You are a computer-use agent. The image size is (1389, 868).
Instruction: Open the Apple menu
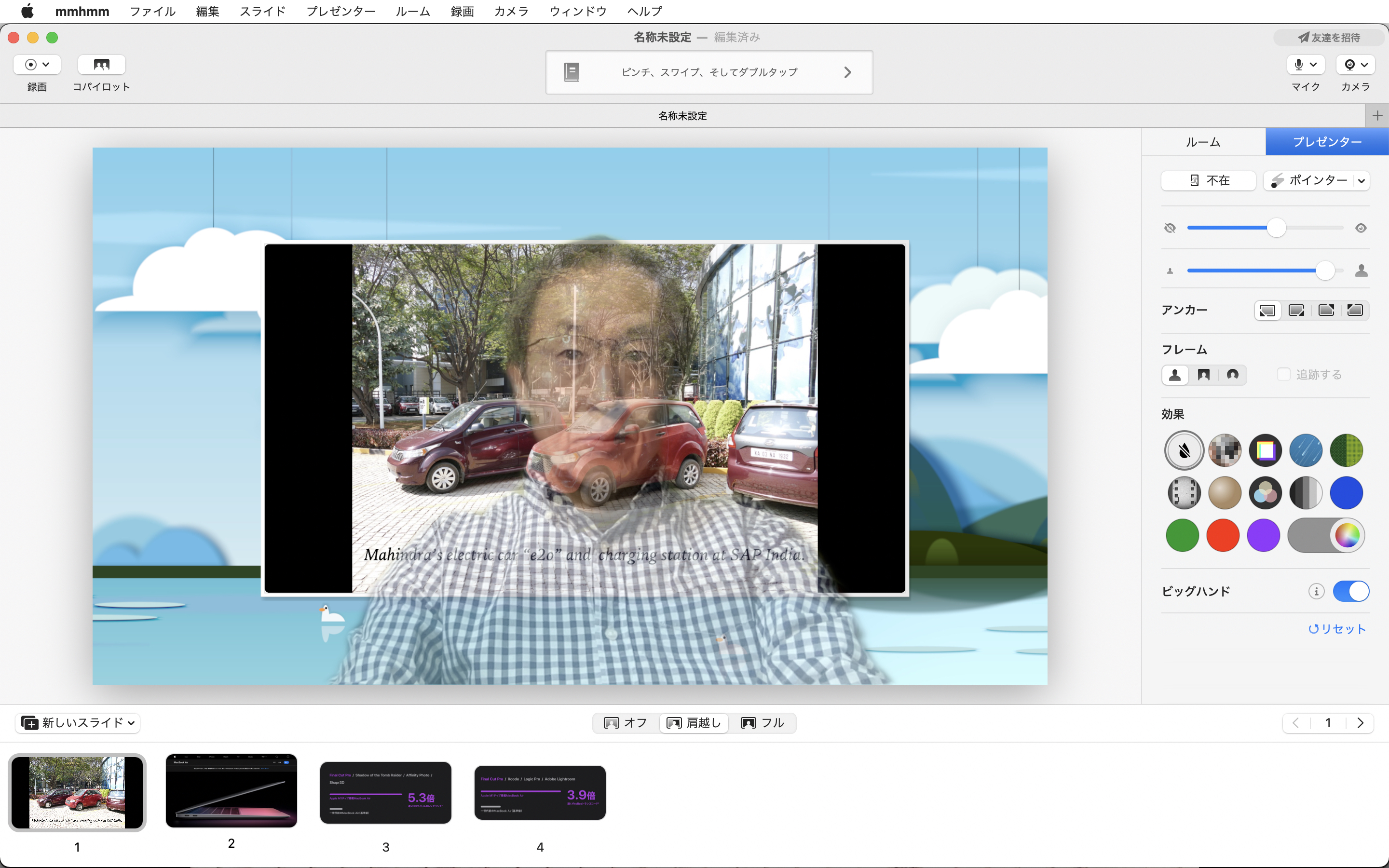tap(27, 11)
